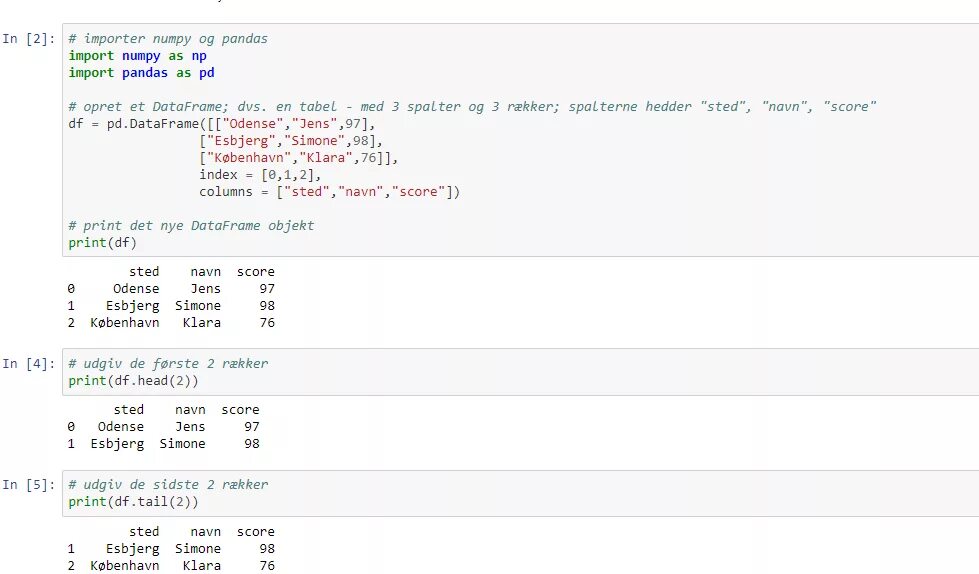
Task: Click the '# opret et DataFrame' comment line
Action: pyautogui.click(x=472, y=107)
